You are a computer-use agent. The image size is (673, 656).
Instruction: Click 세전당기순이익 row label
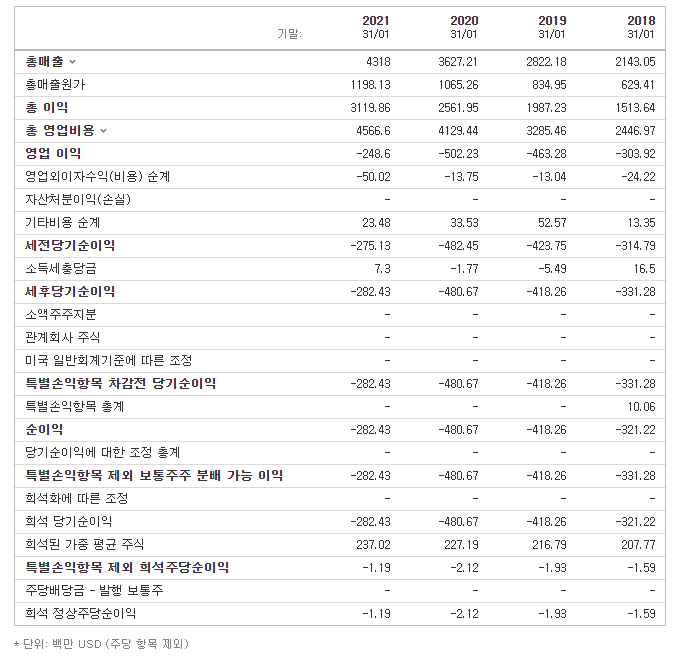[70, 245]
